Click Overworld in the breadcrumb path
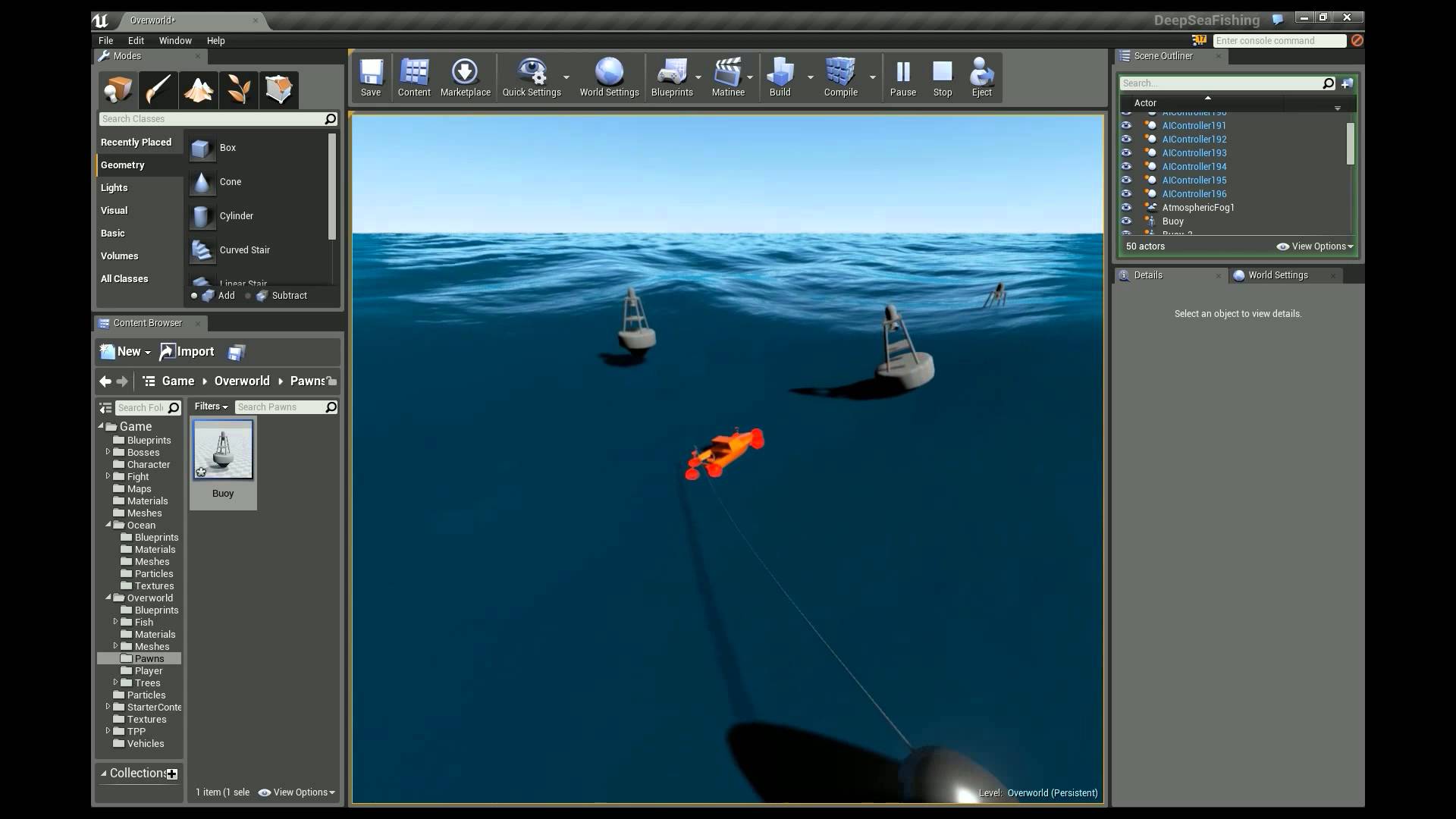 point(242,381)
